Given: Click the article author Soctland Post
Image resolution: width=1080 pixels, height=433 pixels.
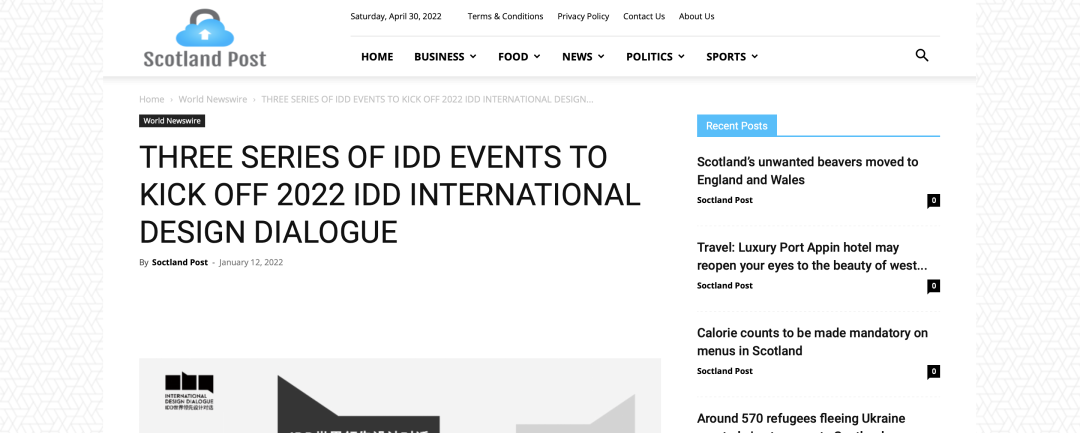Looking at the screenshot, I should pos(180,262).
